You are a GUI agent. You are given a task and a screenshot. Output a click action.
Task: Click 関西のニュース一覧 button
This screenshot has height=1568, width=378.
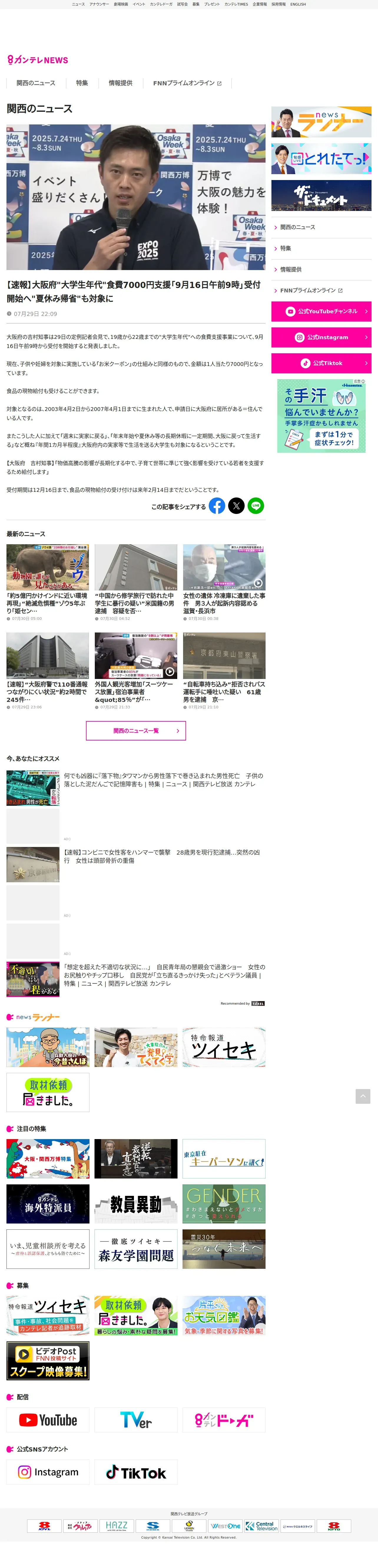[x=136, y=730]
